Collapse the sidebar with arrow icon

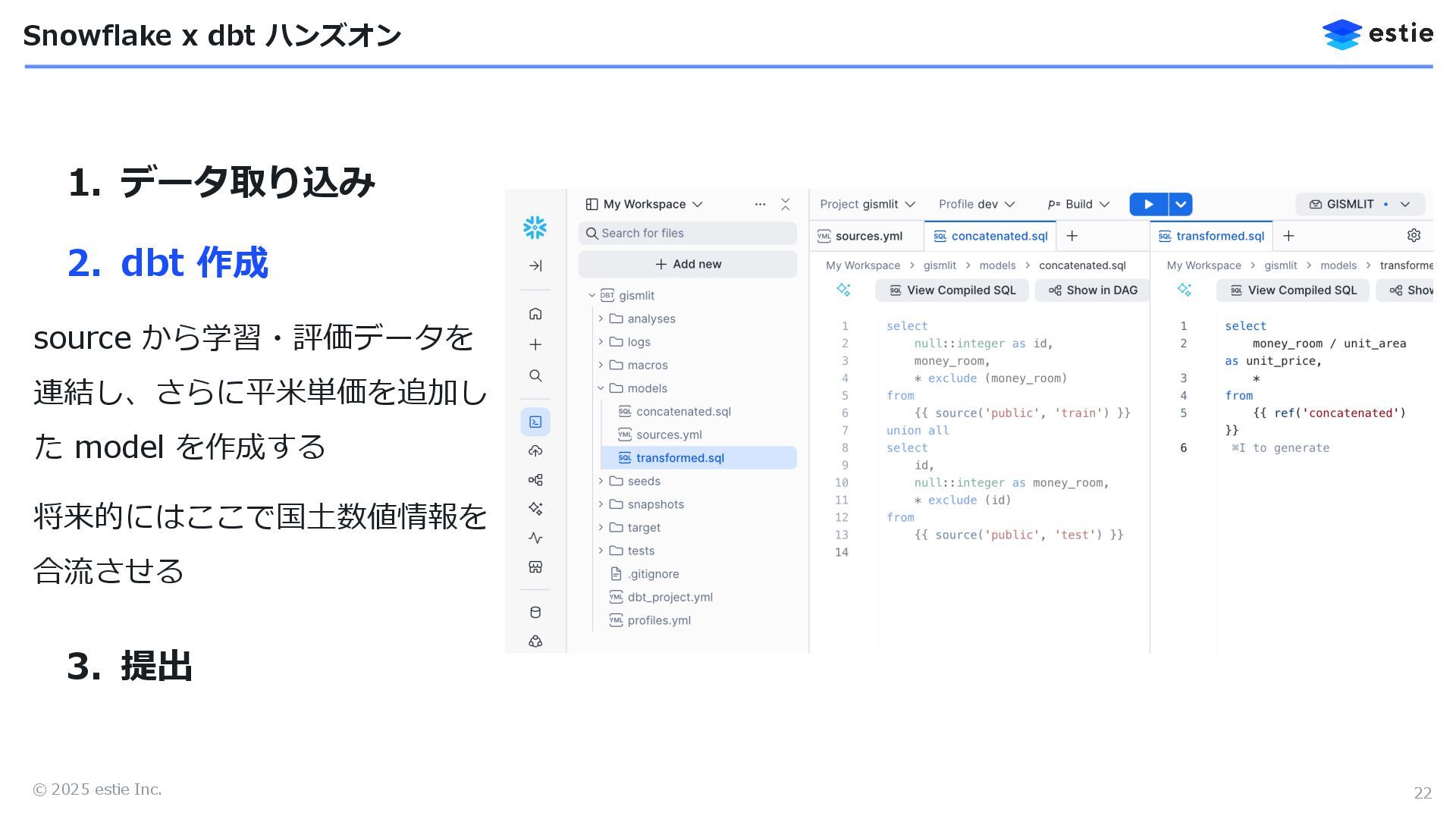click(535, 266)
